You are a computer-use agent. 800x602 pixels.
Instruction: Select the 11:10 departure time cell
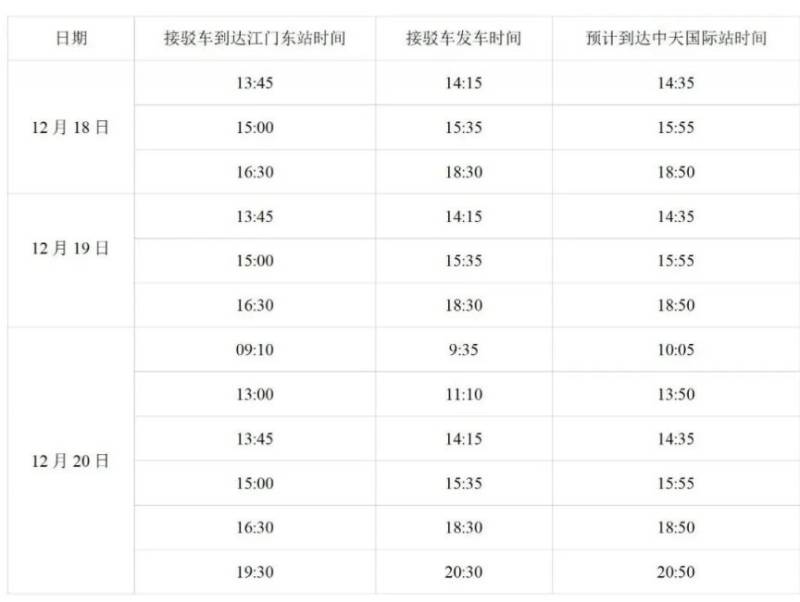click(464, 395)
